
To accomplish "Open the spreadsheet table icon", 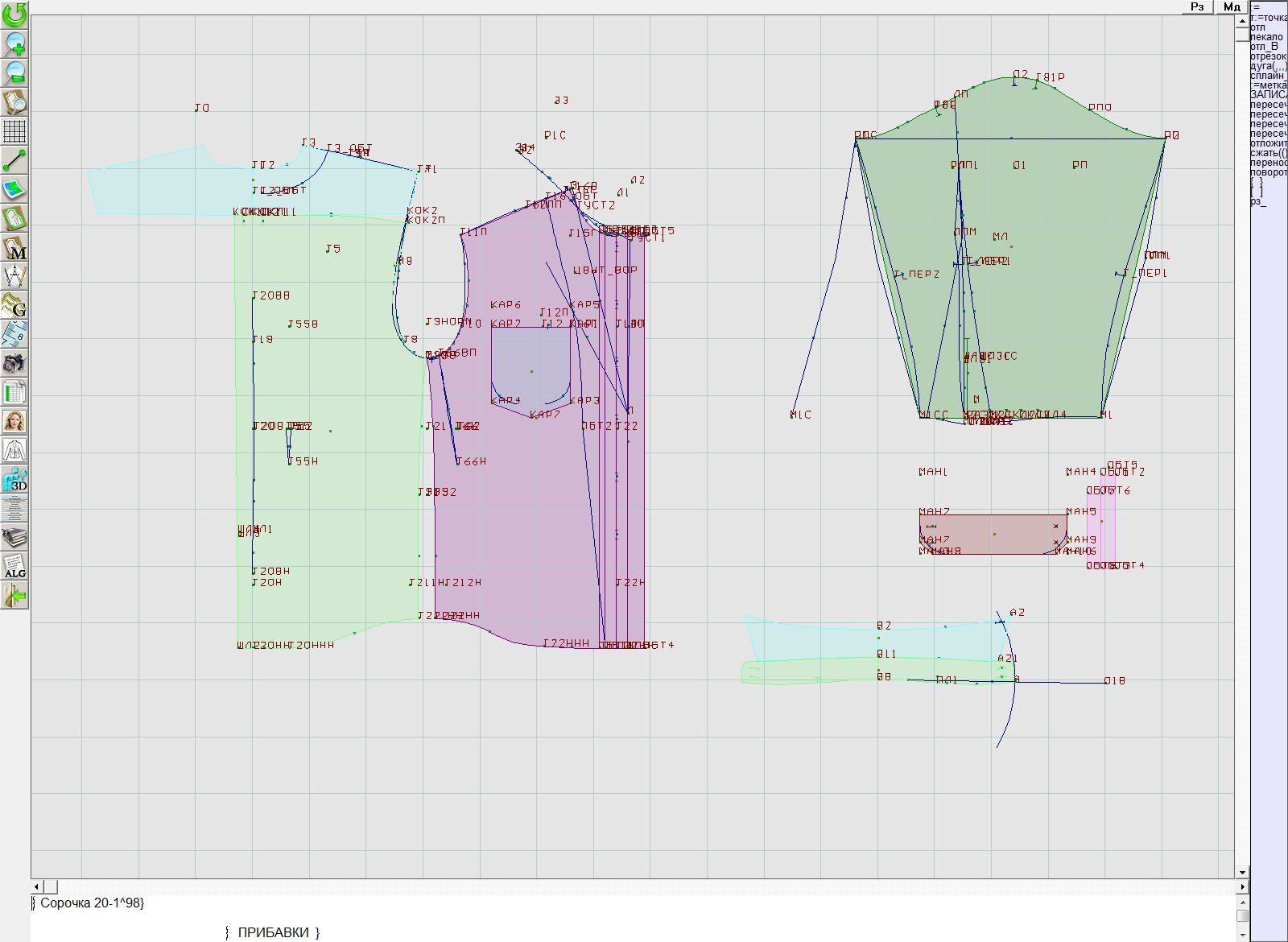I will click(14, 393).
